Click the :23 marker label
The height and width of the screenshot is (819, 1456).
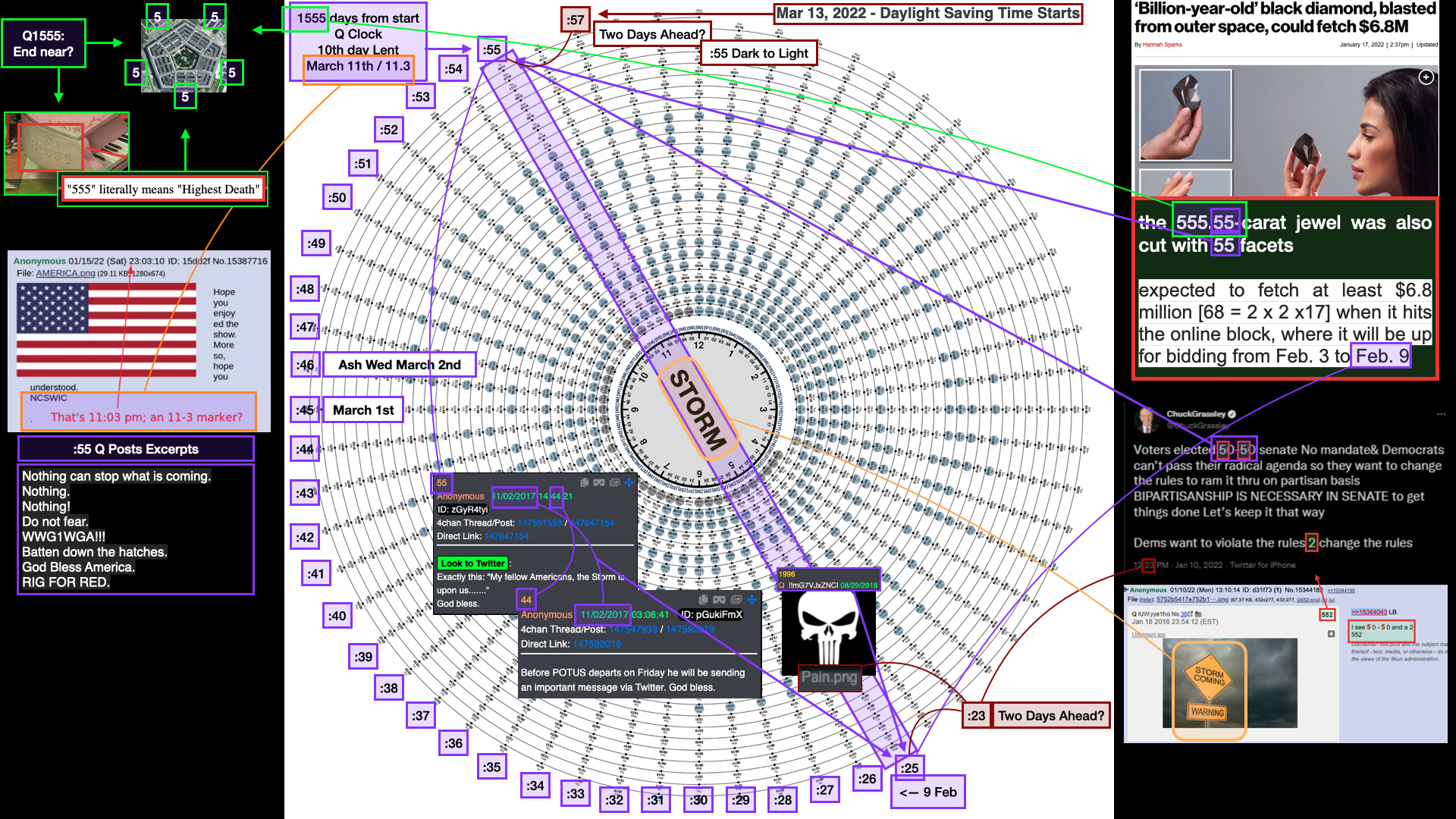pyautogui.click(x=976, y=715)
